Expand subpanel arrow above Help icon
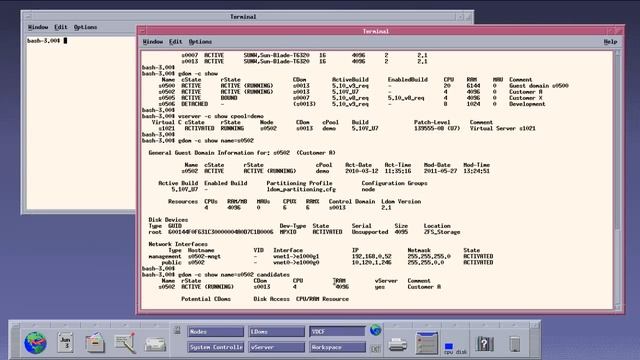The width and height of the screenshot is (640, 360). click(x=484, y=325)
